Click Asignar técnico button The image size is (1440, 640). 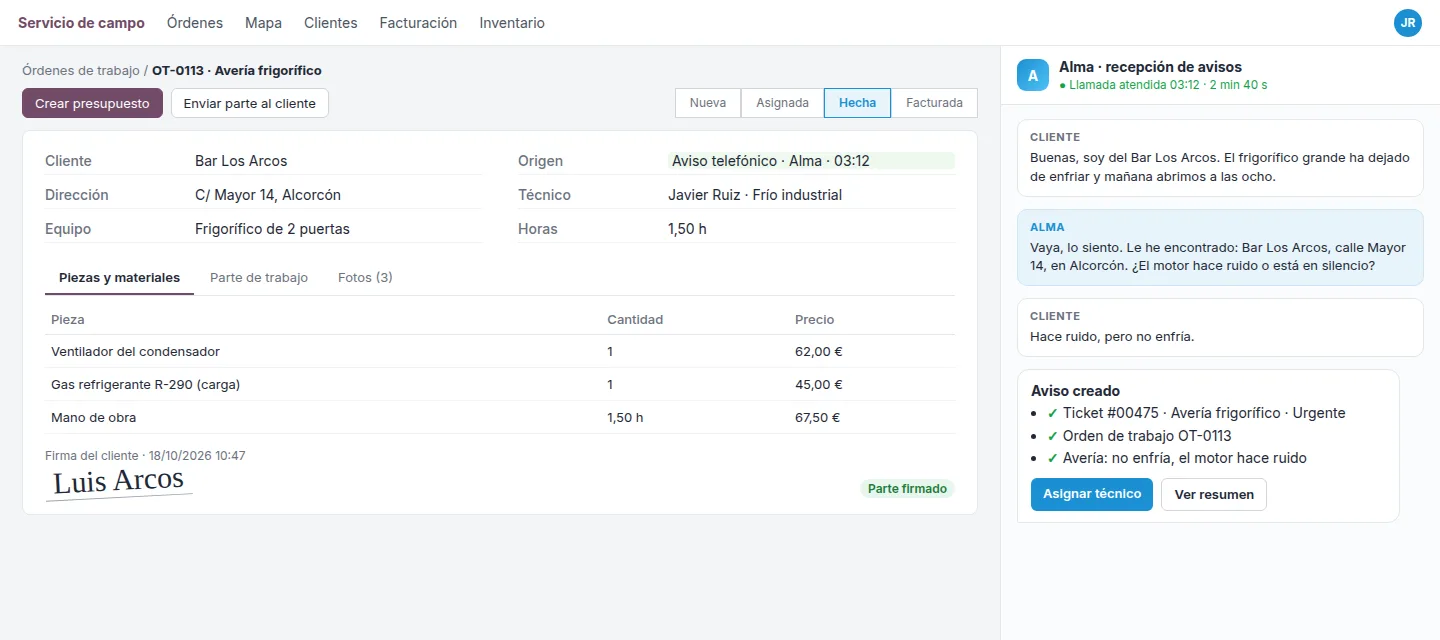pos(1092,494)
